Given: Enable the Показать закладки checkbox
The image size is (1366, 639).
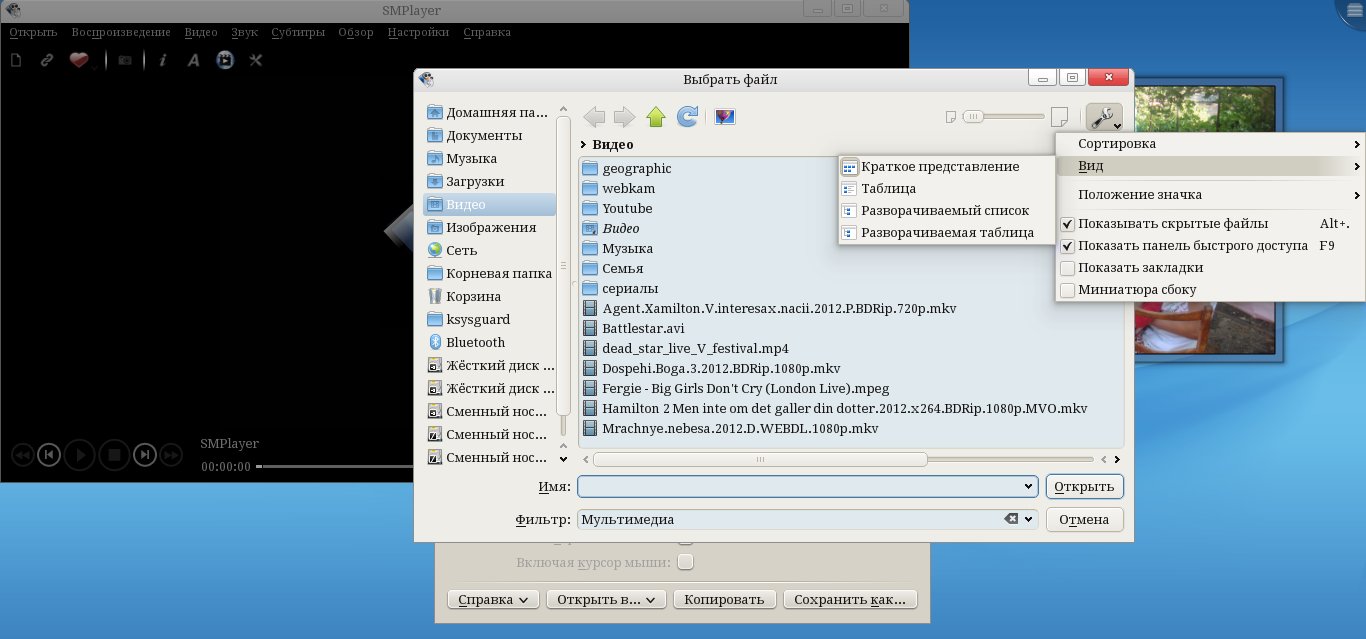Looking at the screenshot, I should coord(1068,268).
